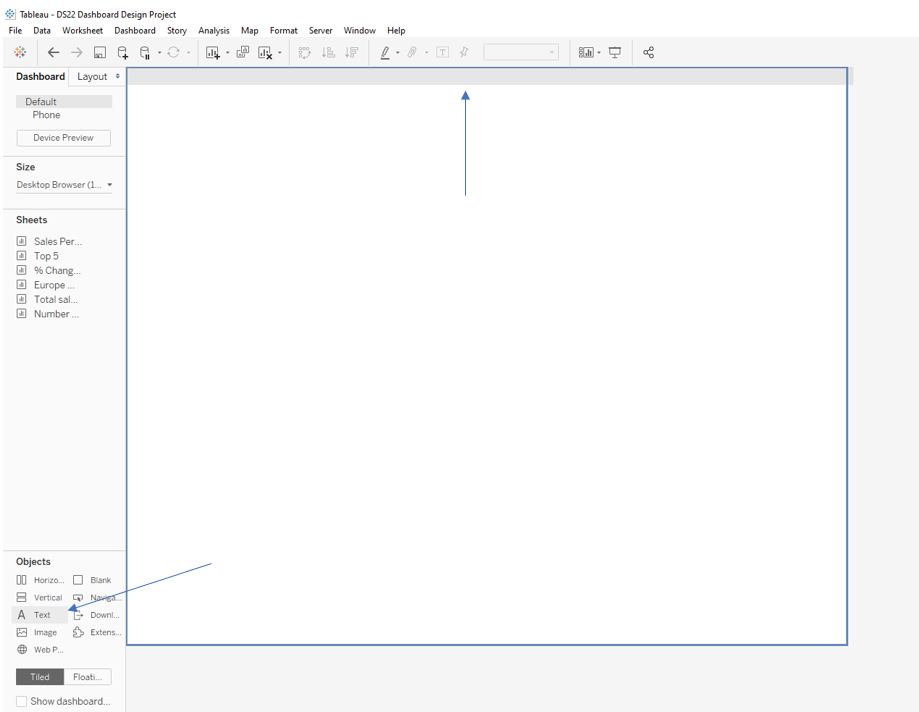Open the Group Members dropdown arrow
The width and height of the screenshot is (919, 712).
(426, 53)
